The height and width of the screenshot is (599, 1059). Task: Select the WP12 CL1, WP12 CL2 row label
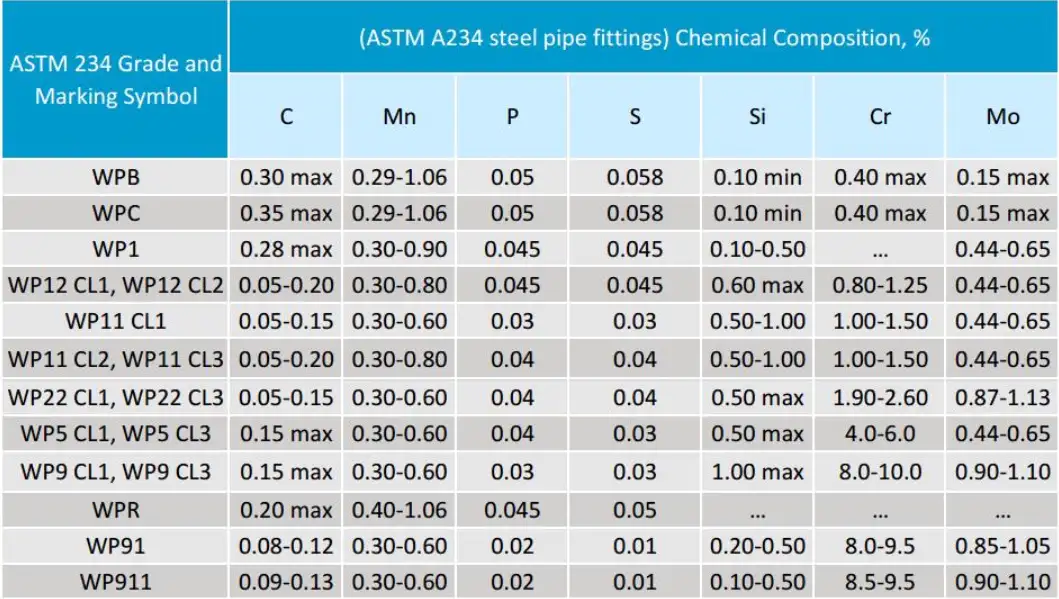pos(115,285)
